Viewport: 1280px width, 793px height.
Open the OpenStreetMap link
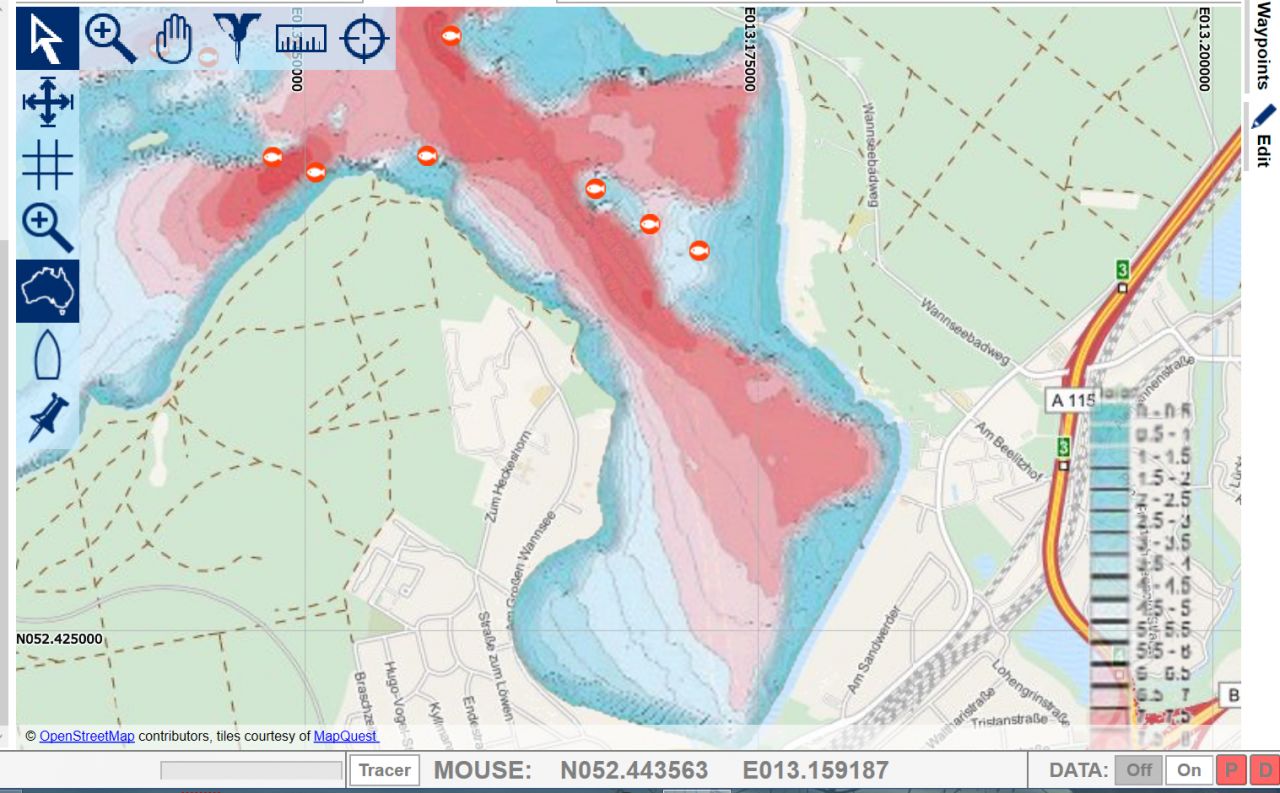coord(87,736)
